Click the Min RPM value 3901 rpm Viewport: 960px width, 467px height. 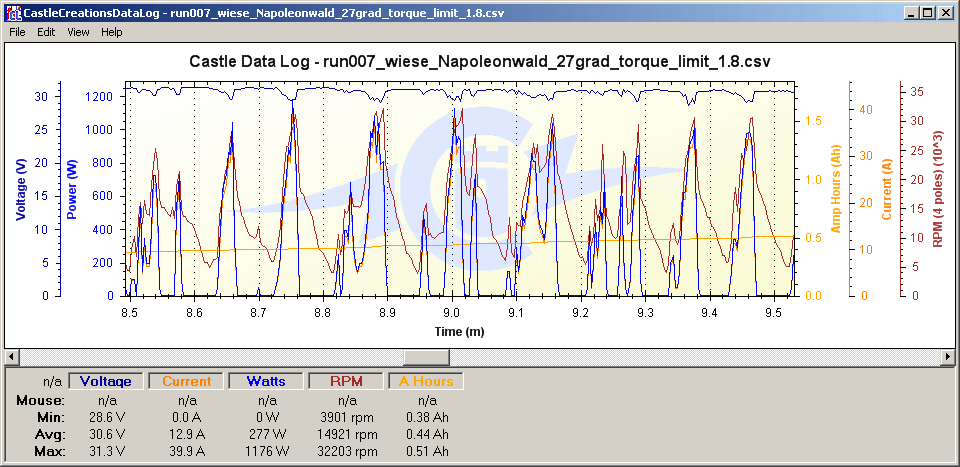click(x=347, y=417)
